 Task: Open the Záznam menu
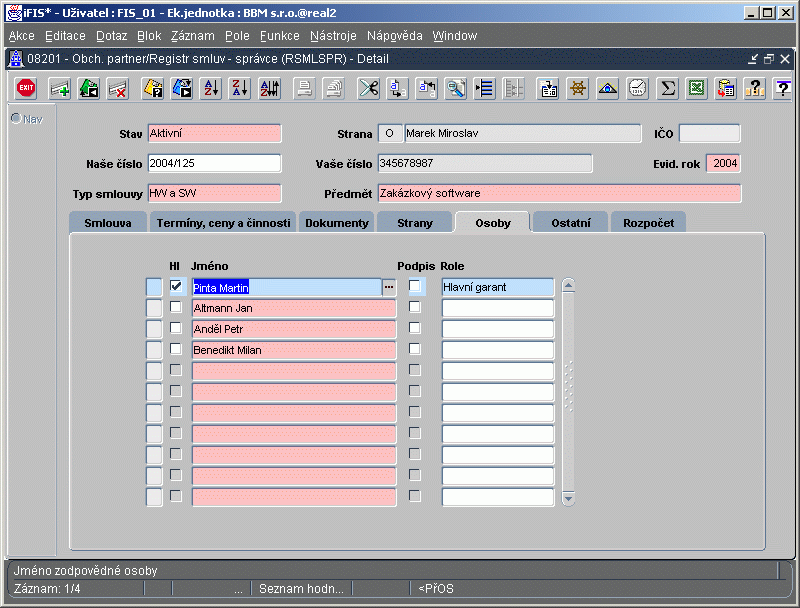[x=192, y=36]
